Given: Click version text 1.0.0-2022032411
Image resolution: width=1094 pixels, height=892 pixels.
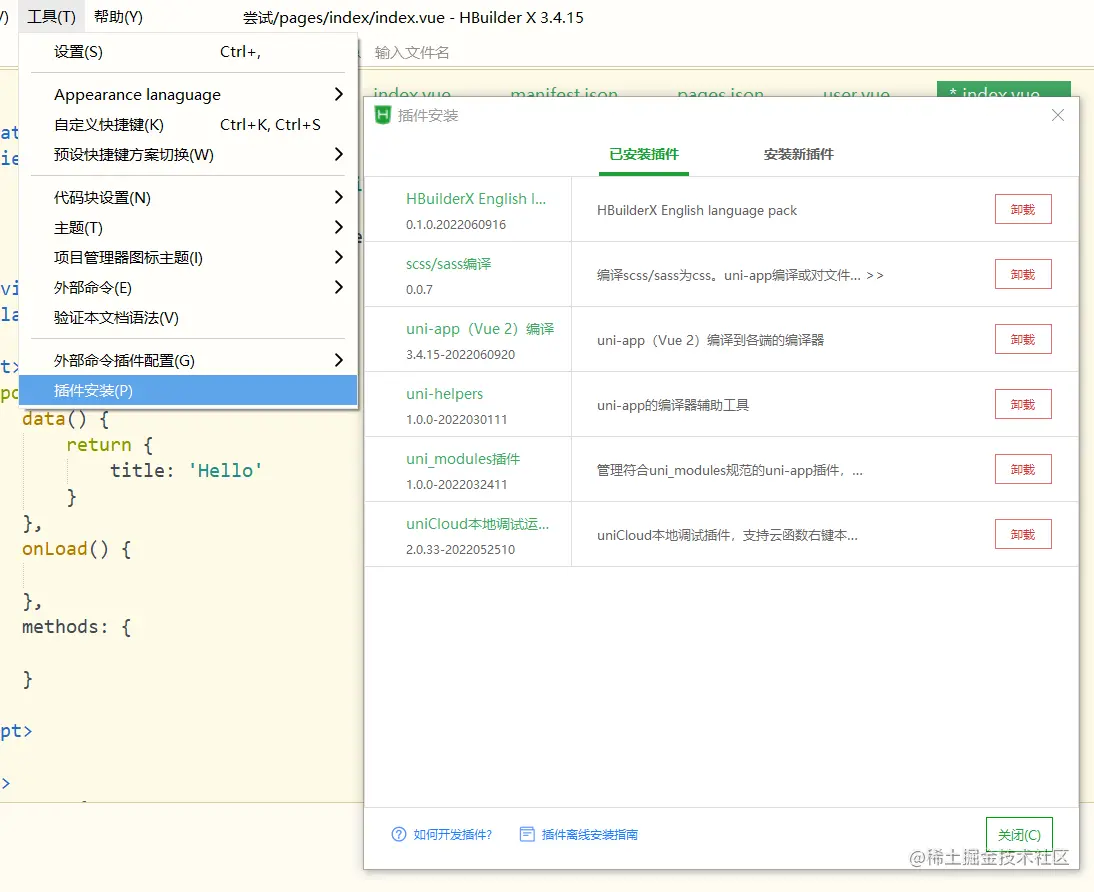Looking at the screenshot, I should click(456, 484).
